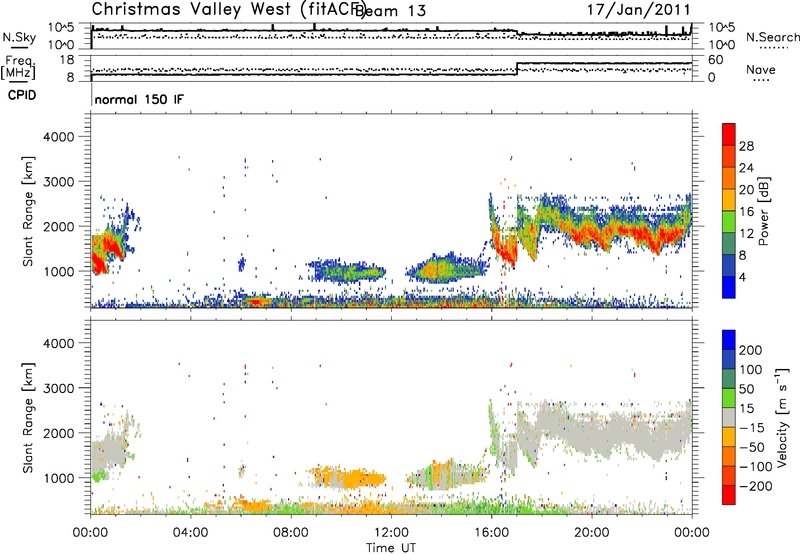
Task: Click the 'Christmas Valley West (fitACF)' title
Action: coord(228,9)
